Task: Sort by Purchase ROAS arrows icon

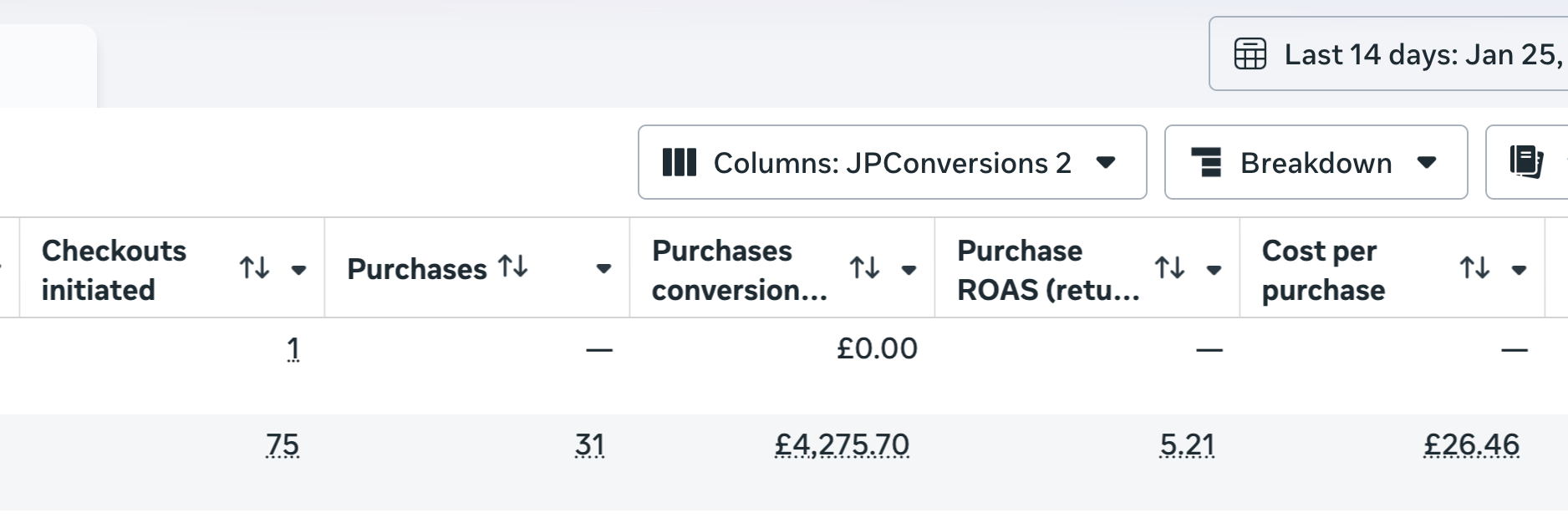Action: point(1169,268)
